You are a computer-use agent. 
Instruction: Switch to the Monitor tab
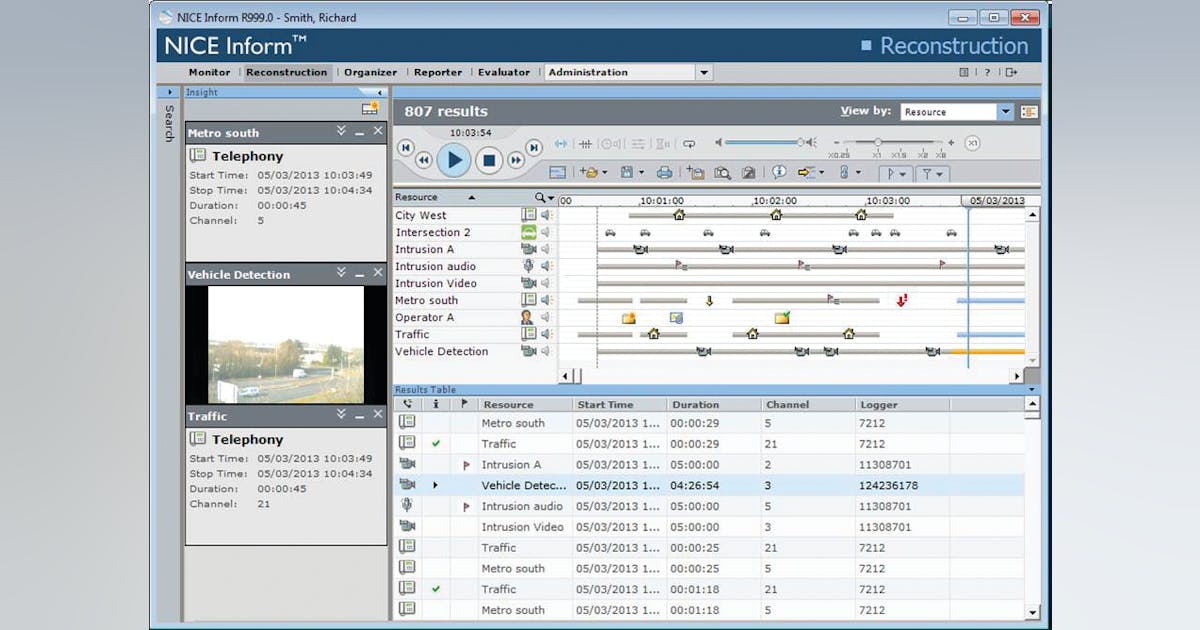click(x=209, y=72)
